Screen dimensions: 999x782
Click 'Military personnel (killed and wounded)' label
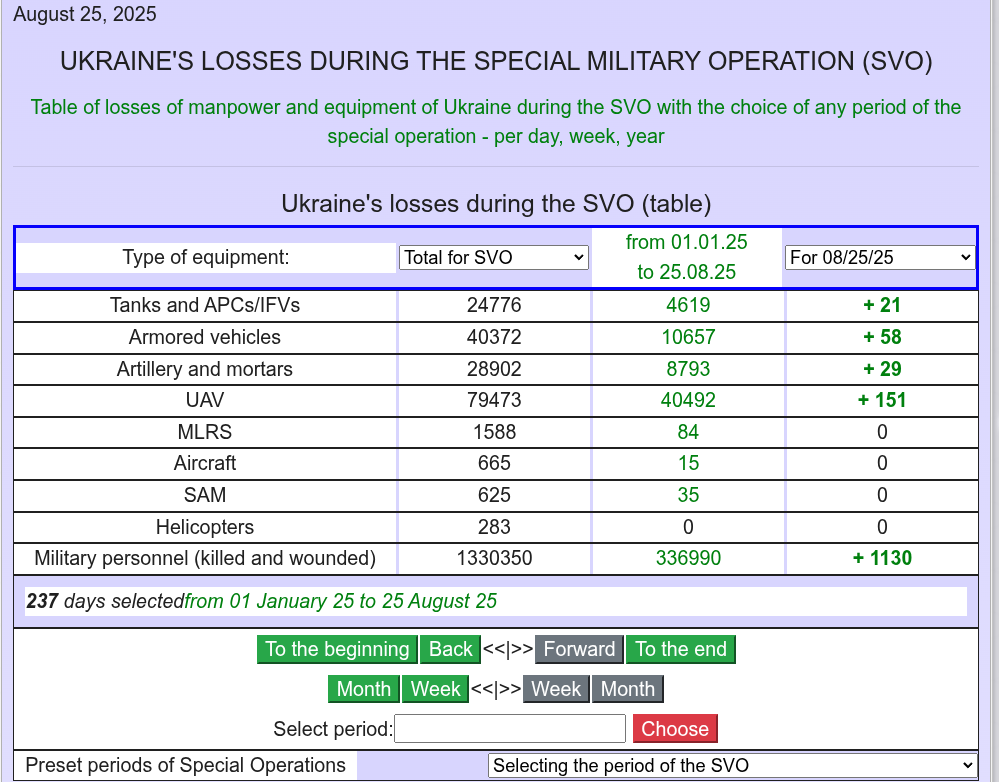click(x=205, y=558)
